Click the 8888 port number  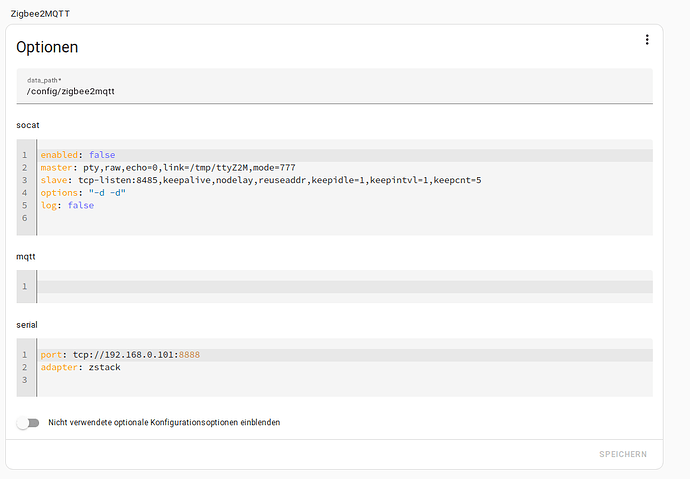(189, 355)
